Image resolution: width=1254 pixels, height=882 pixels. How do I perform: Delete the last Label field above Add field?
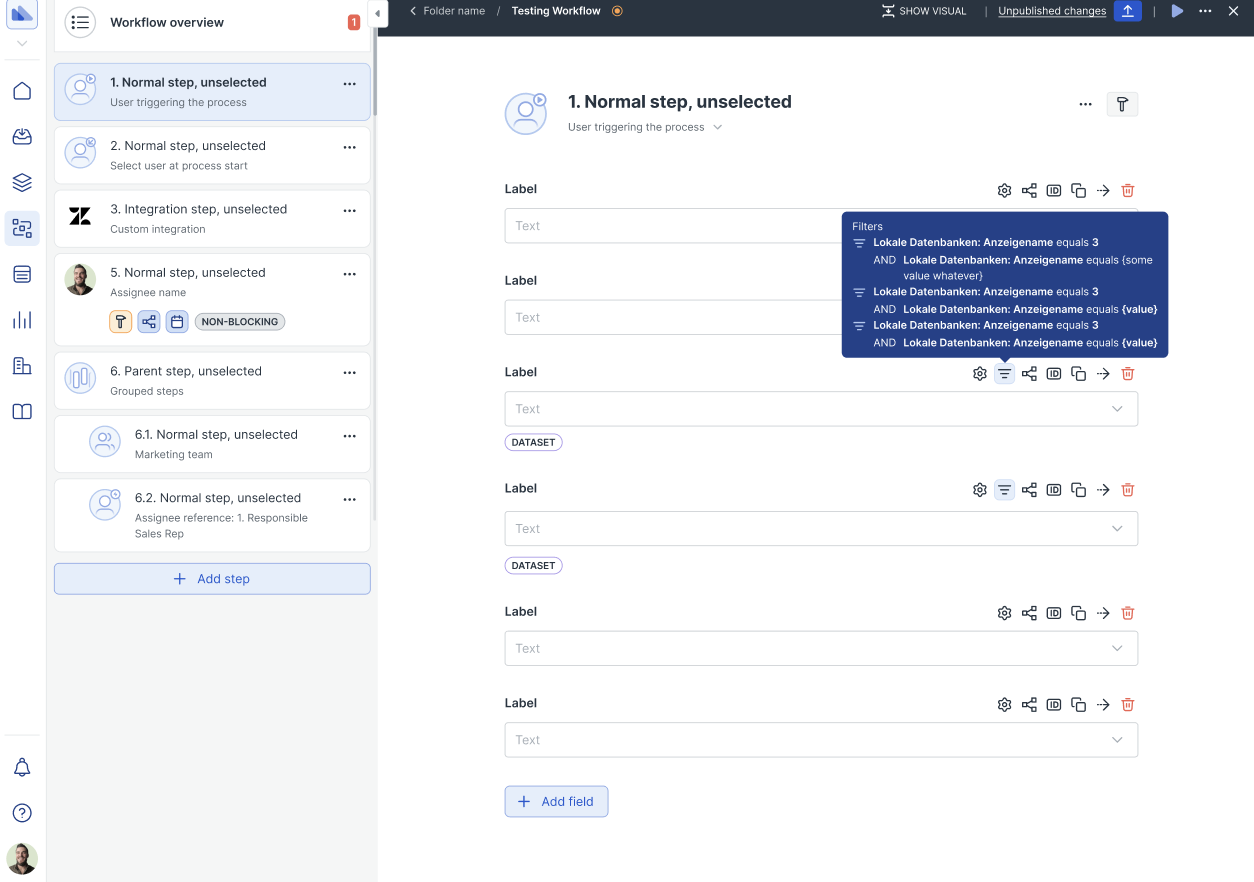(x=1128, y=705)
